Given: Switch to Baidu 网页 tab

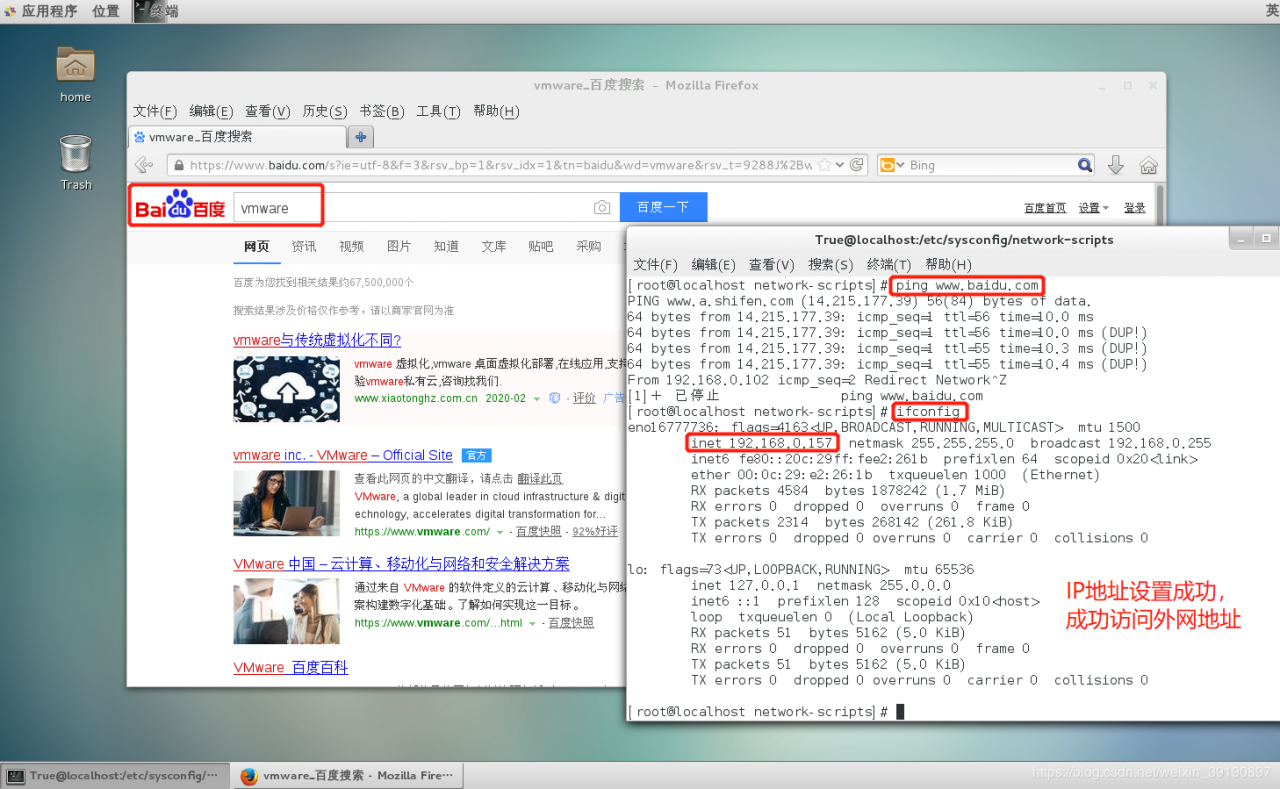Looking at the screenshot, I should pos(257,246).
